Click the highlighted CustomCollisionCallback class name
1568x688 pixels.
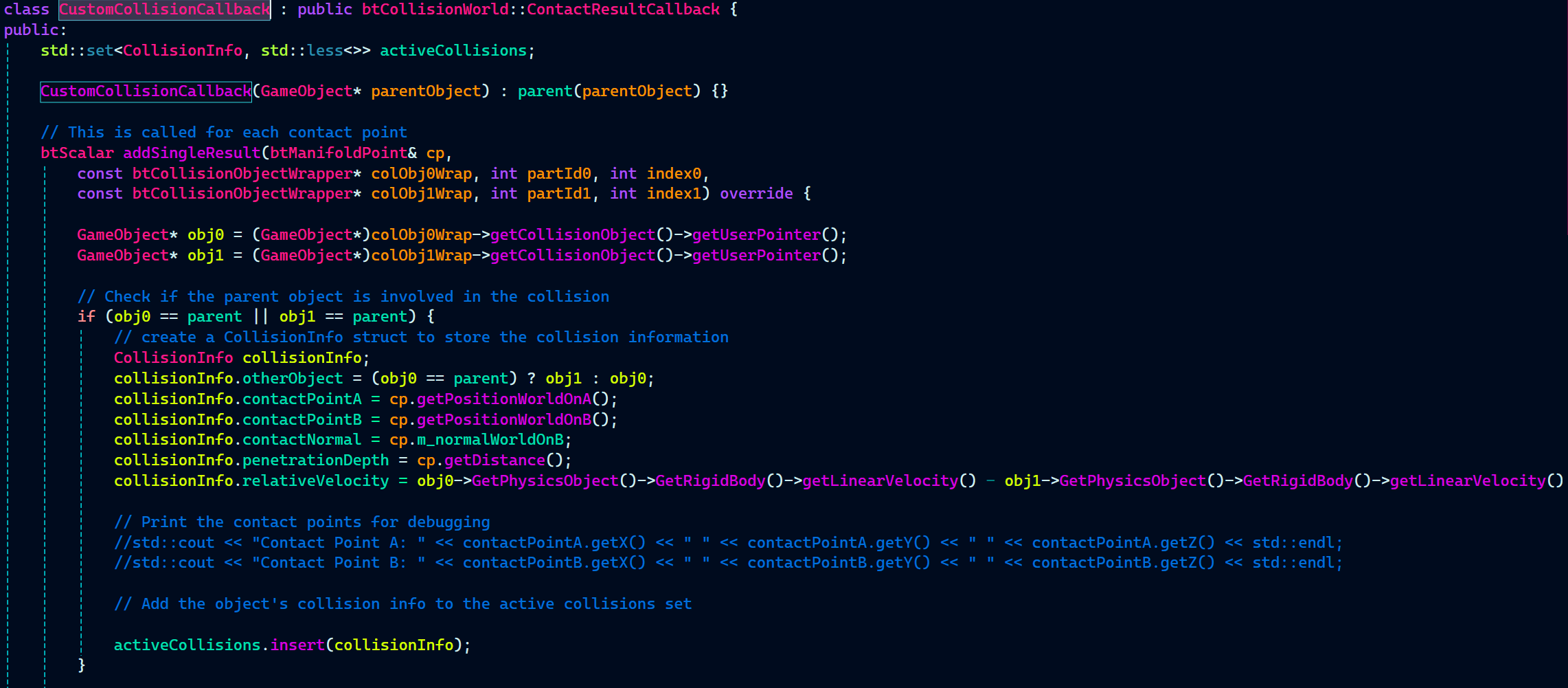pos(164,10)
